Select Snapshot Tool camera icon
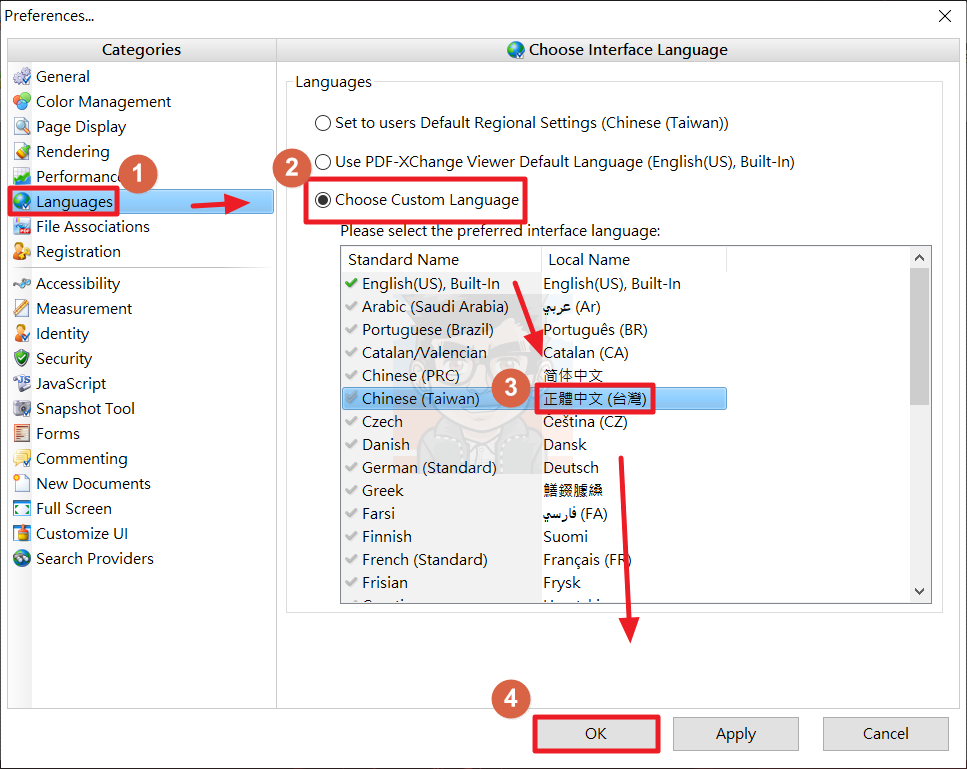Image resolution: width=967 pixels, height=769 pixels. pyautogui.click(x=22, y=408)
